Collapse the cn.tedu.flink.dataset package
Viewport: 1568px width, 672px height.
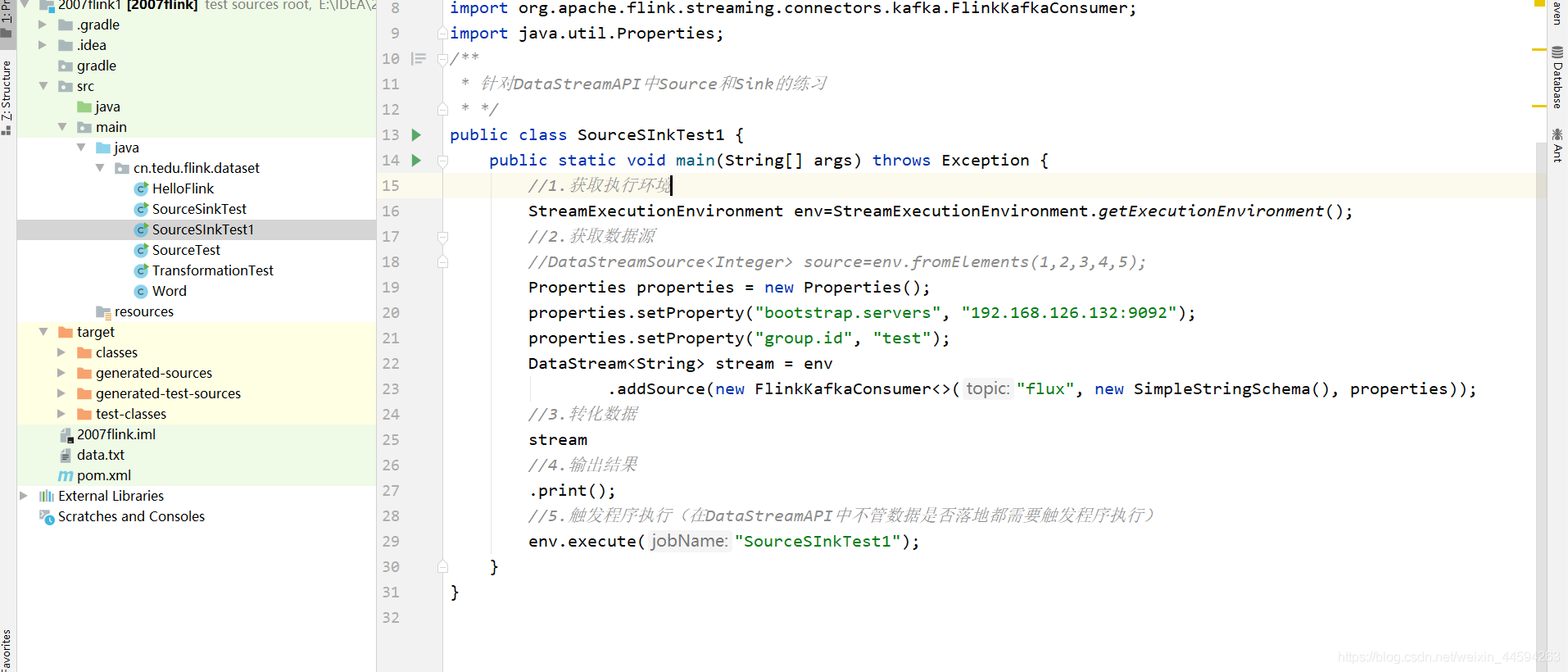coord(99,168)
